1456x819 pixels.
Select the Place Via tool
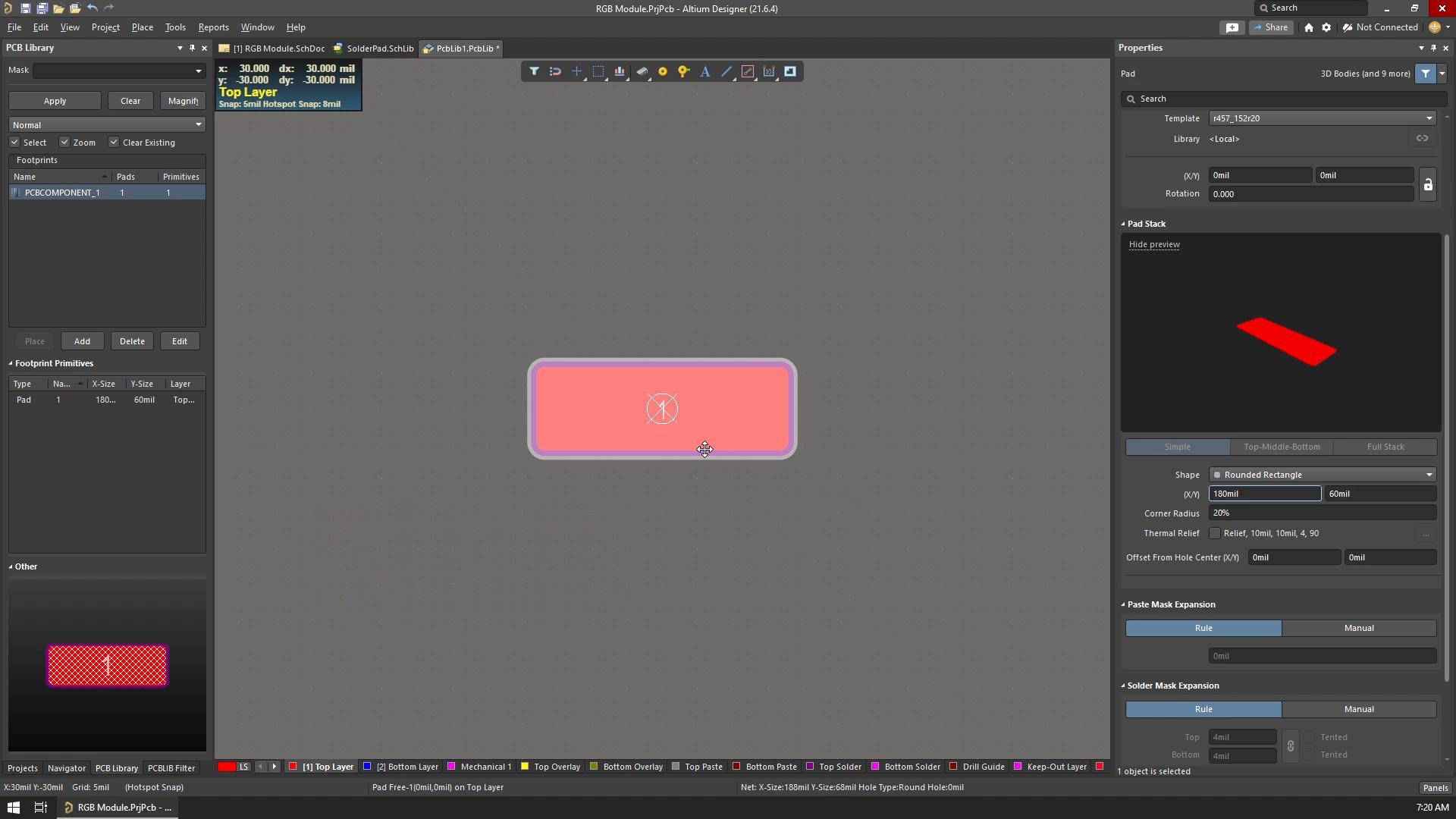tap(663, 71)
